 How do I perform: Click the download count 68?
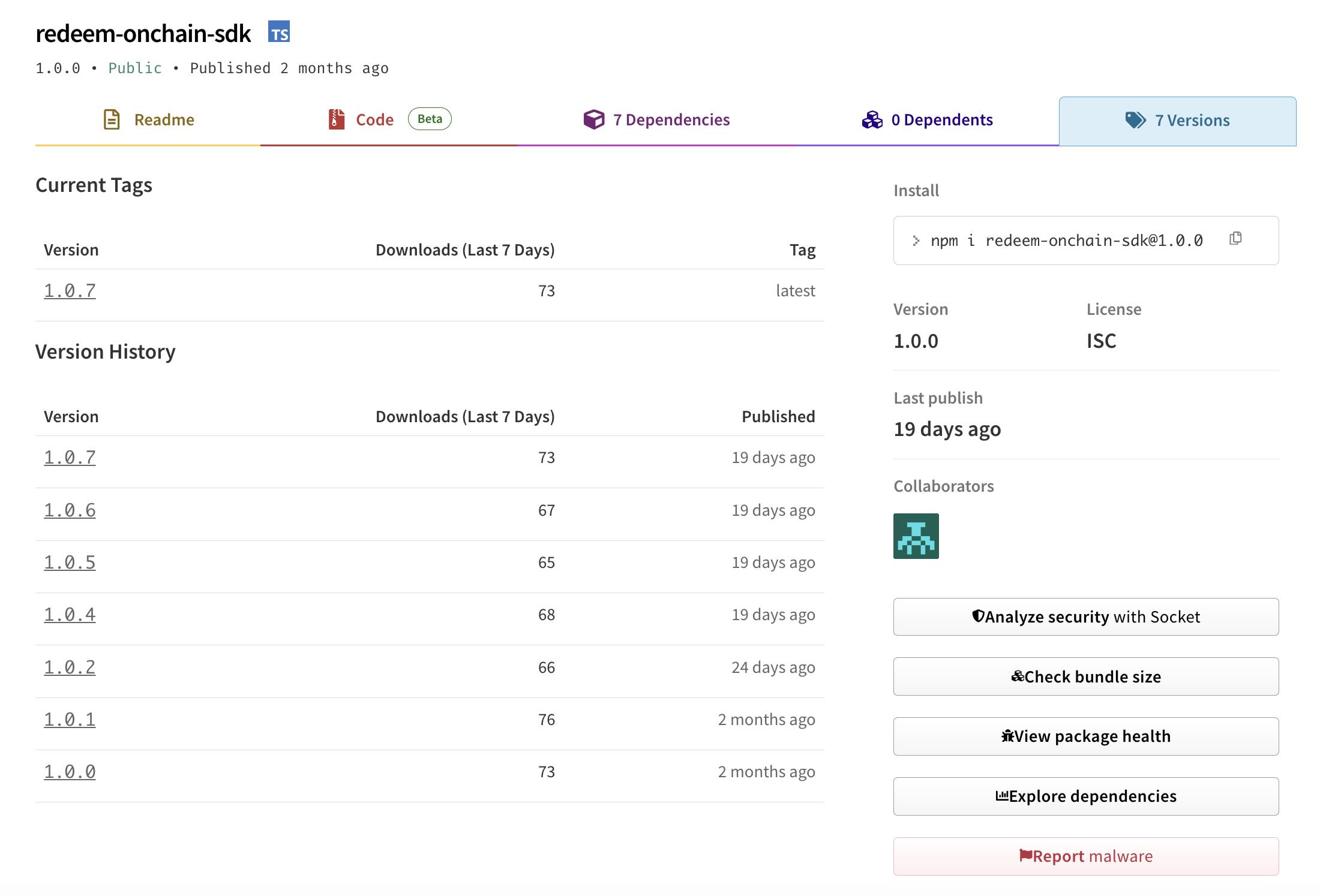click(547, 615)
